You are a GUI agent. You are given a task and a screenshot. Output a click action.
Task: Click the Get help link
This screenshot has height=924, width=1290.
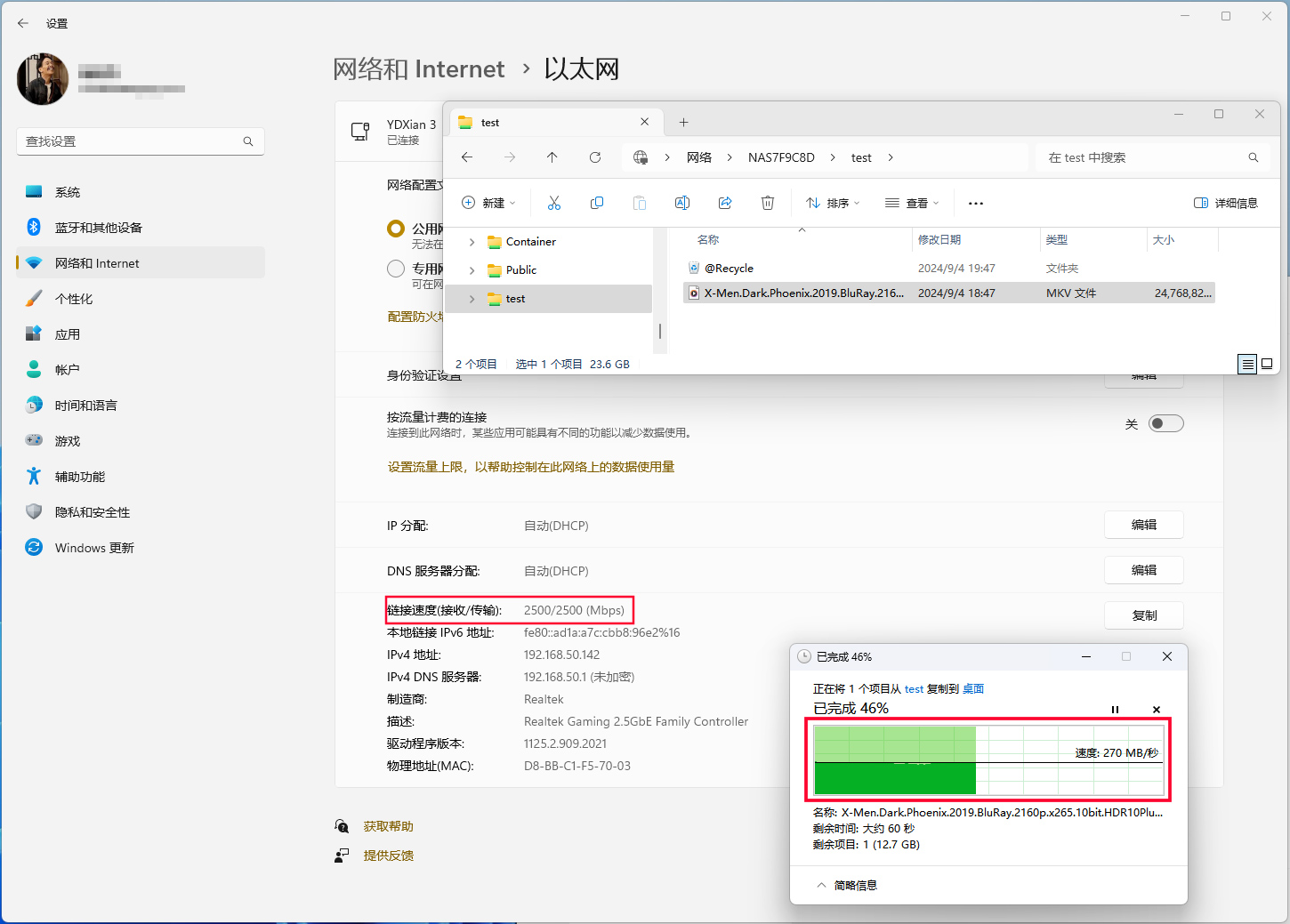(388, 826)
